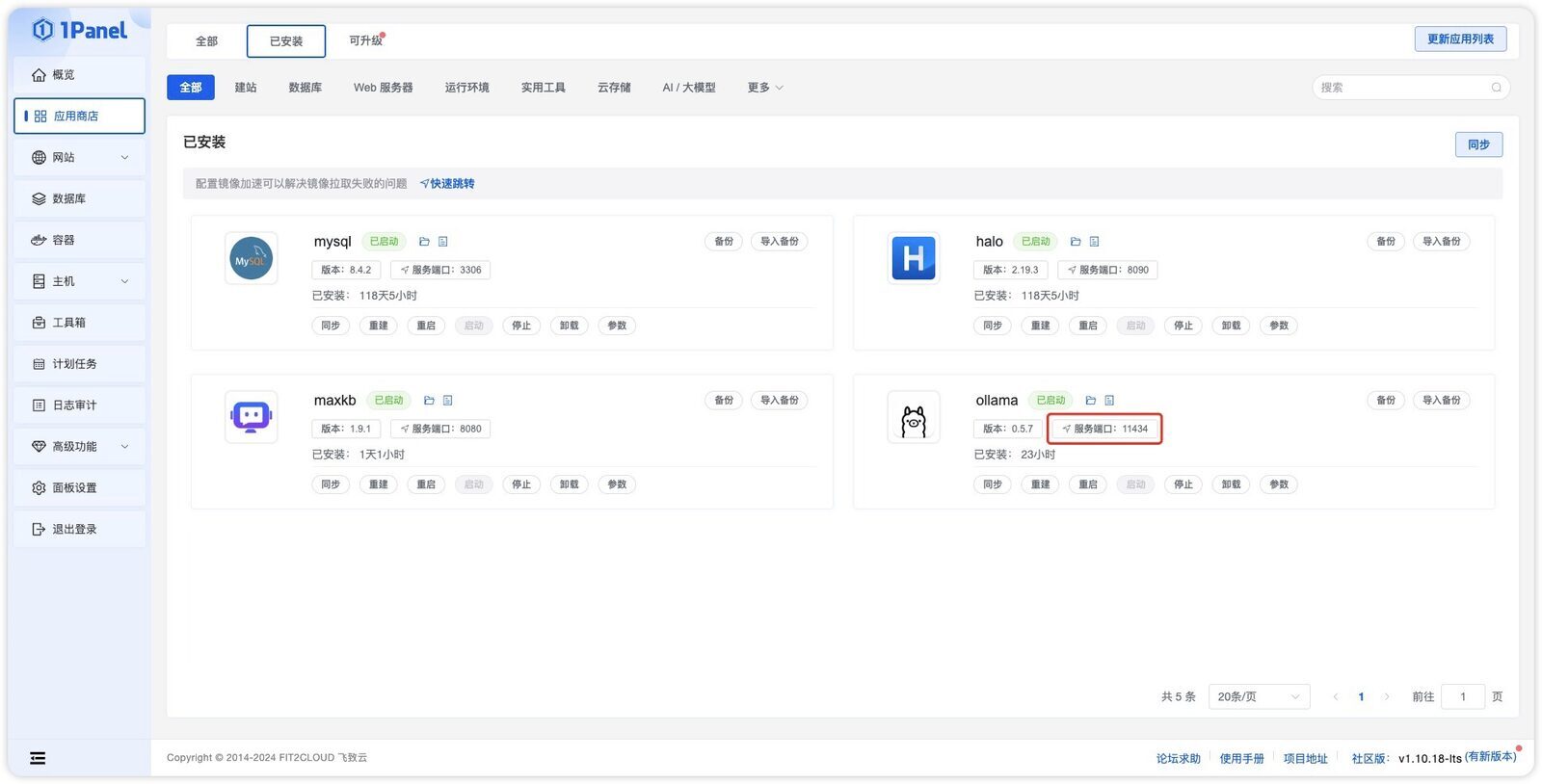Open the ollama log document icon
This screenshot has width=1542, height=784.
pos(1109,401)
